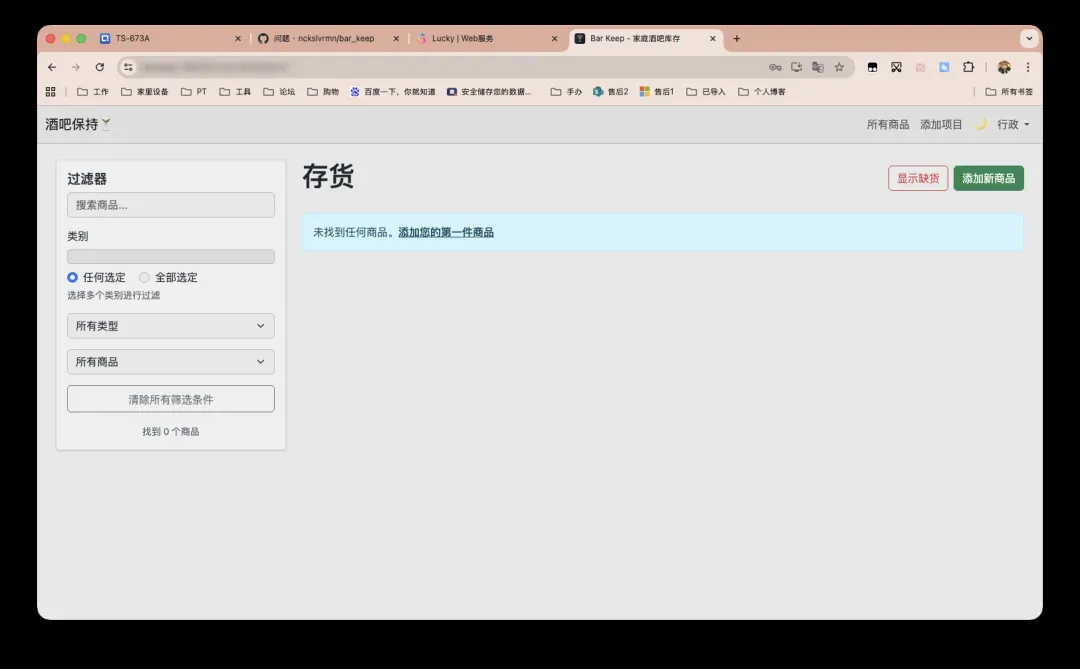This screenshot has height=669, width=1080.
Task: Open the 行政 user dropdown menu
Action: tap(1013, 125)
